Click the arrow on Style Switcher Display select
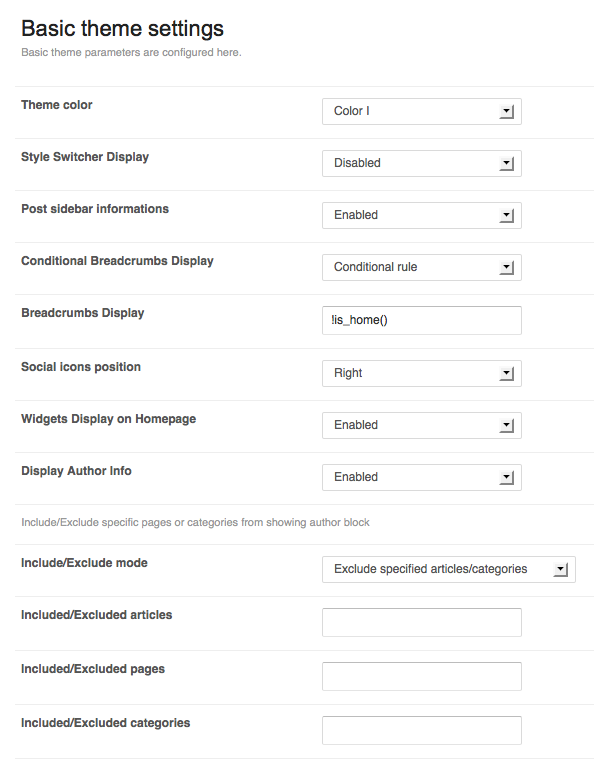 click(x=507, y=164)
